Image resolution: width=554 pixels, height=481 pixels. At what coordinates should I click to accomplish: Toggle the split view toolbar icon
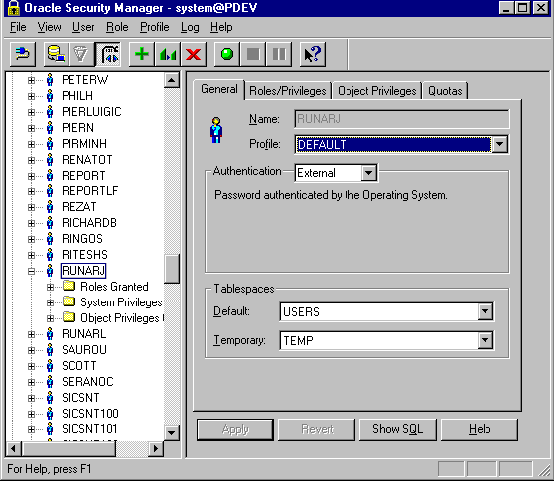point(108,54)
